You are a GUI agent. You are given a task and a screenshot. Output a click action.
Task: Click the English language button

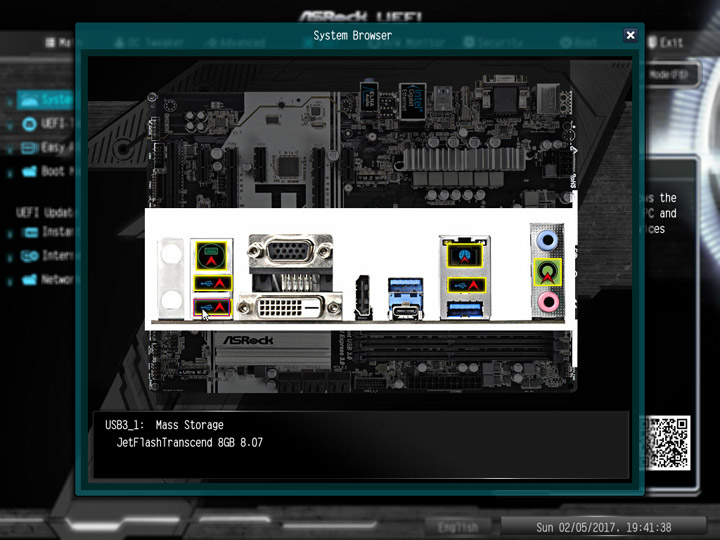pyautogui.click(x=458, y=527)
